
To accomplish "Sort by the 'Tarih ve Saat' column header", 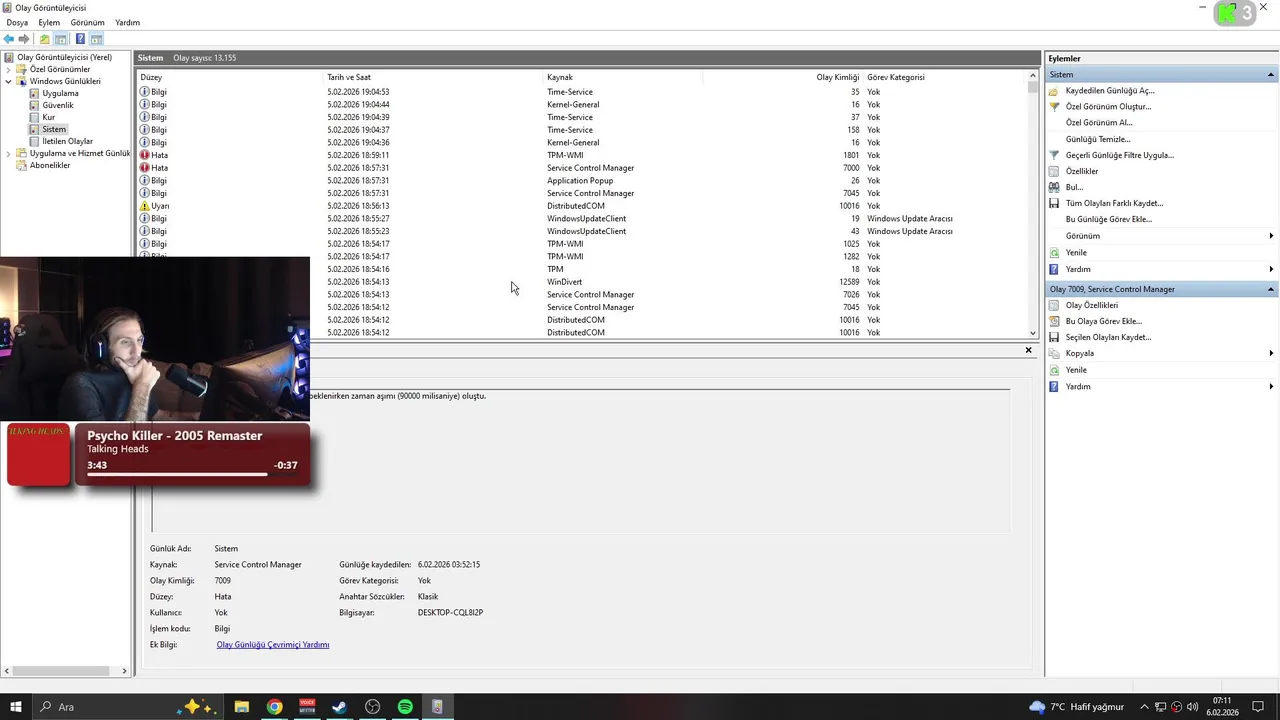I will click(x=433, y=77).
